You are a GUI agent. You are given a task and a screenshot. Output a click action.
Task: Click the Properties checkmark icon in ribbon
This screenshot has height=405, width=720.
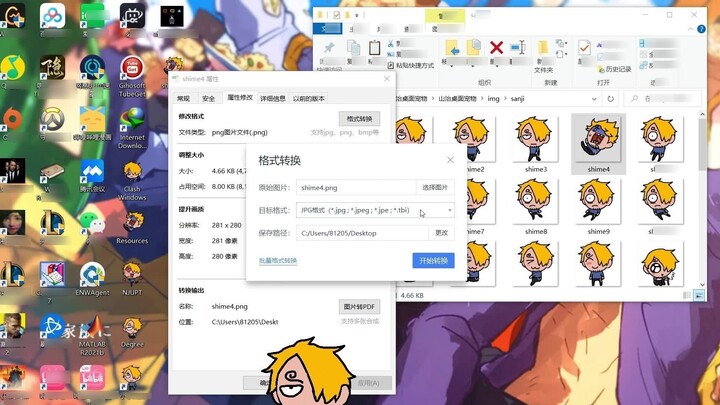click(584, 48)
